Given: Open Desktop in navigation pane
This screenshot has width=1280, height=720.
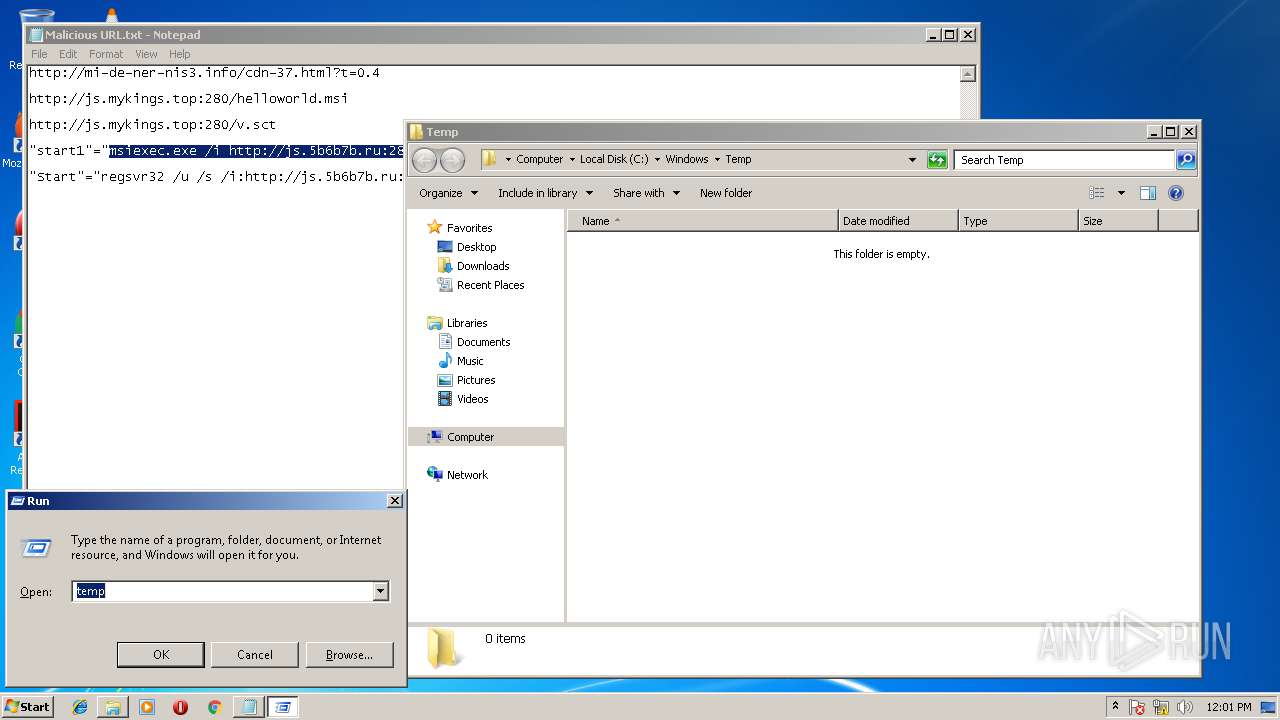Looking at the screenshot, I should 476,247.
